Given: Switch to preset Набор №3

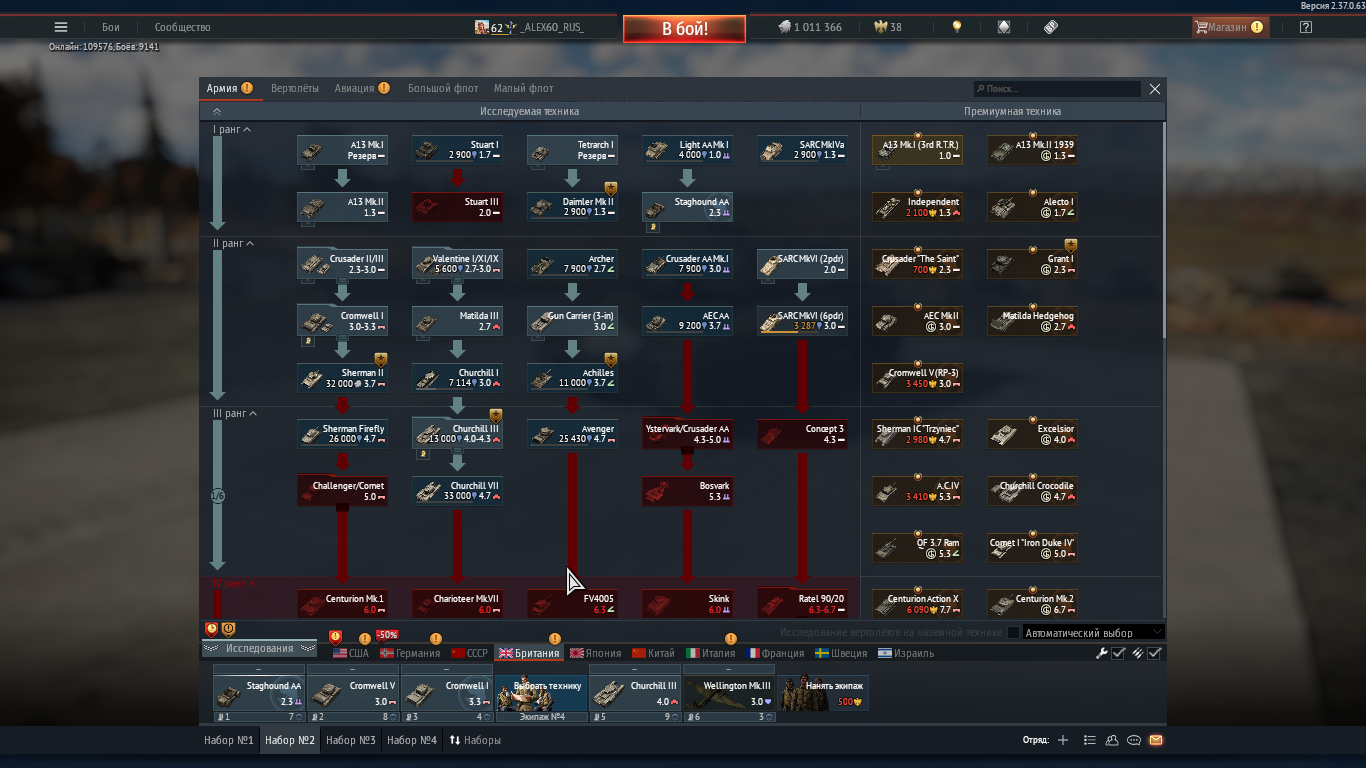Looking at the screenshot, I should [x=351, y=740].
